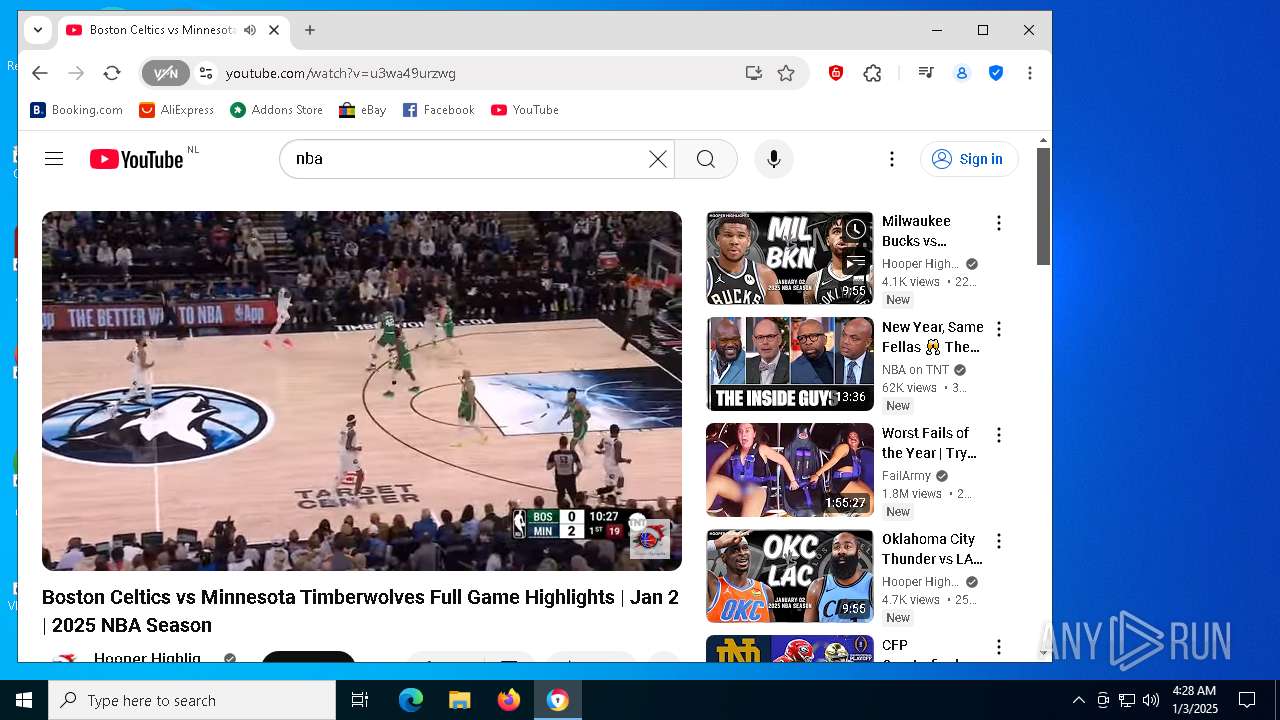Show hidden system tray icons

coord(1078,700)
